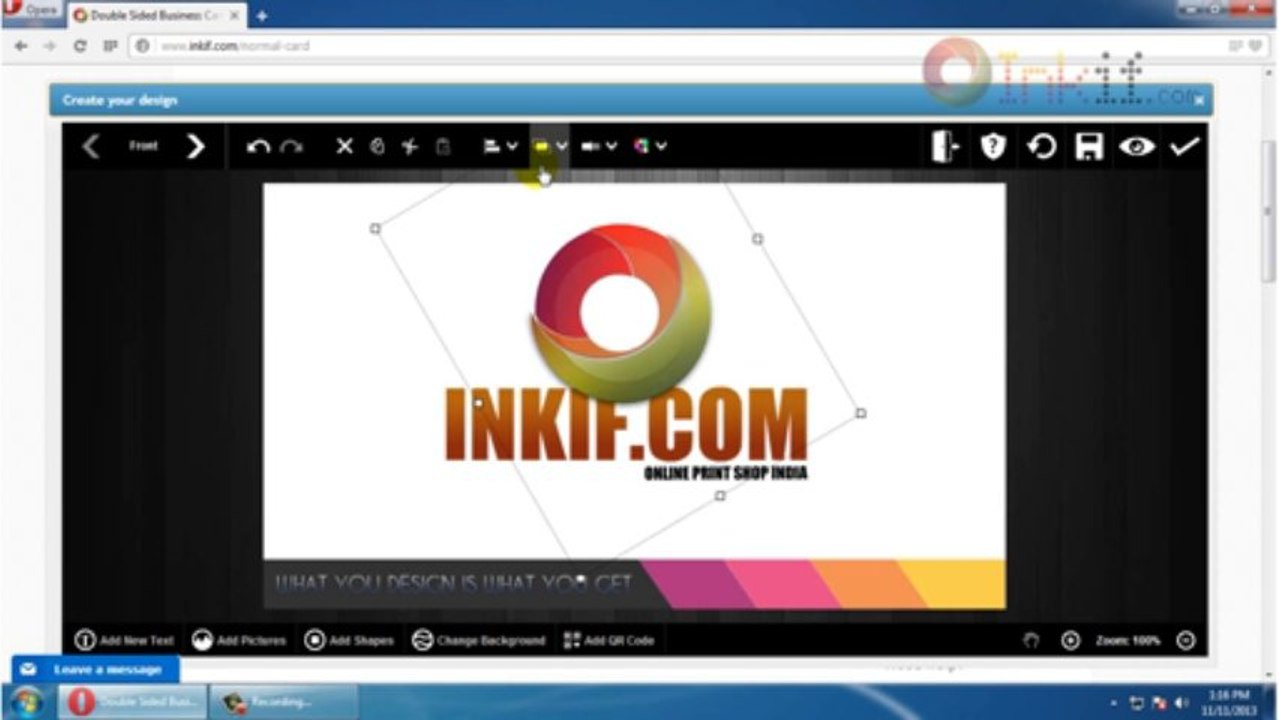The width and height of the screenshot is (1279, 720).
Task: Delete selected object with X icon
Action: [344, 146]
